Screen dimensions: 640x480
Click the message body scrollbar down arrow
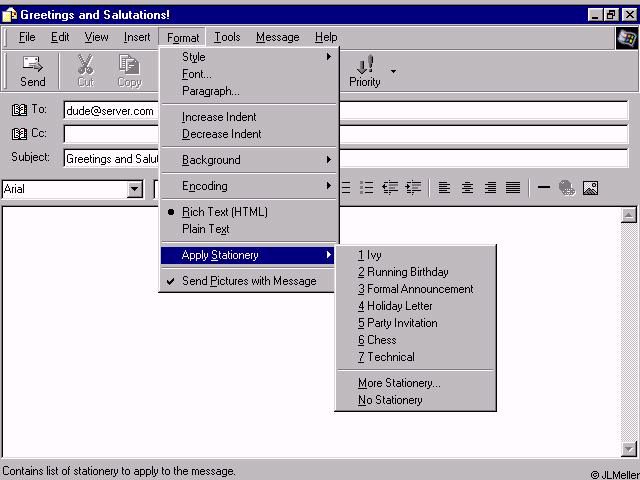pyautogui.click(x=629, y=449)
